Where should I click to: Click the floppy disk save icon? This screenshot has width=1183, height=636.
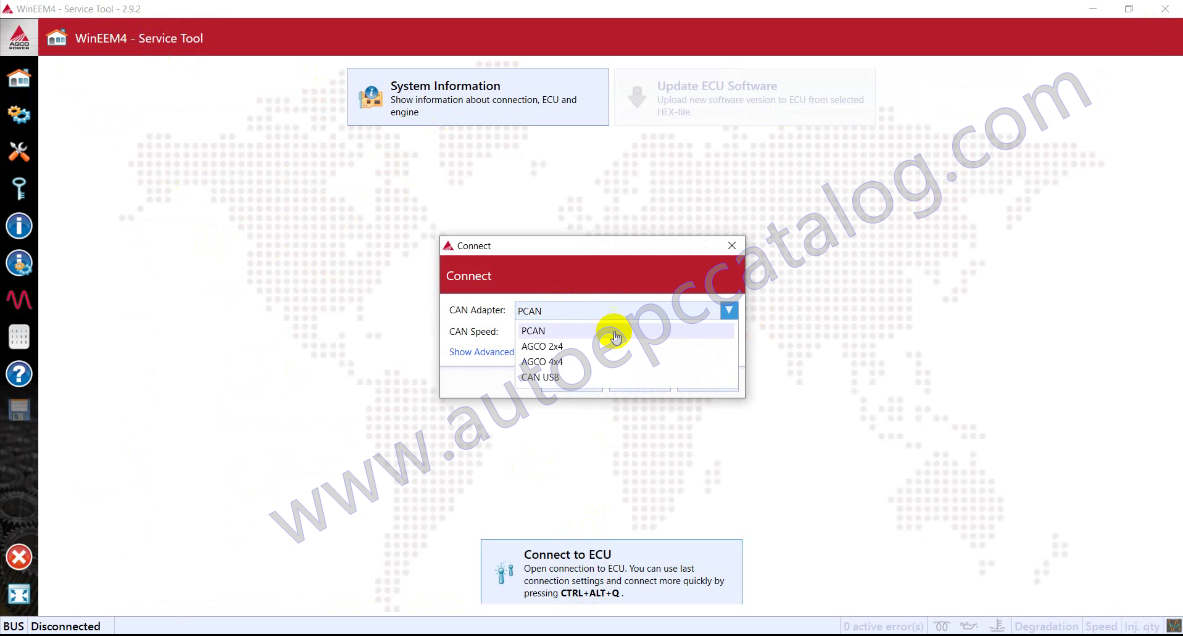[19, 410]
